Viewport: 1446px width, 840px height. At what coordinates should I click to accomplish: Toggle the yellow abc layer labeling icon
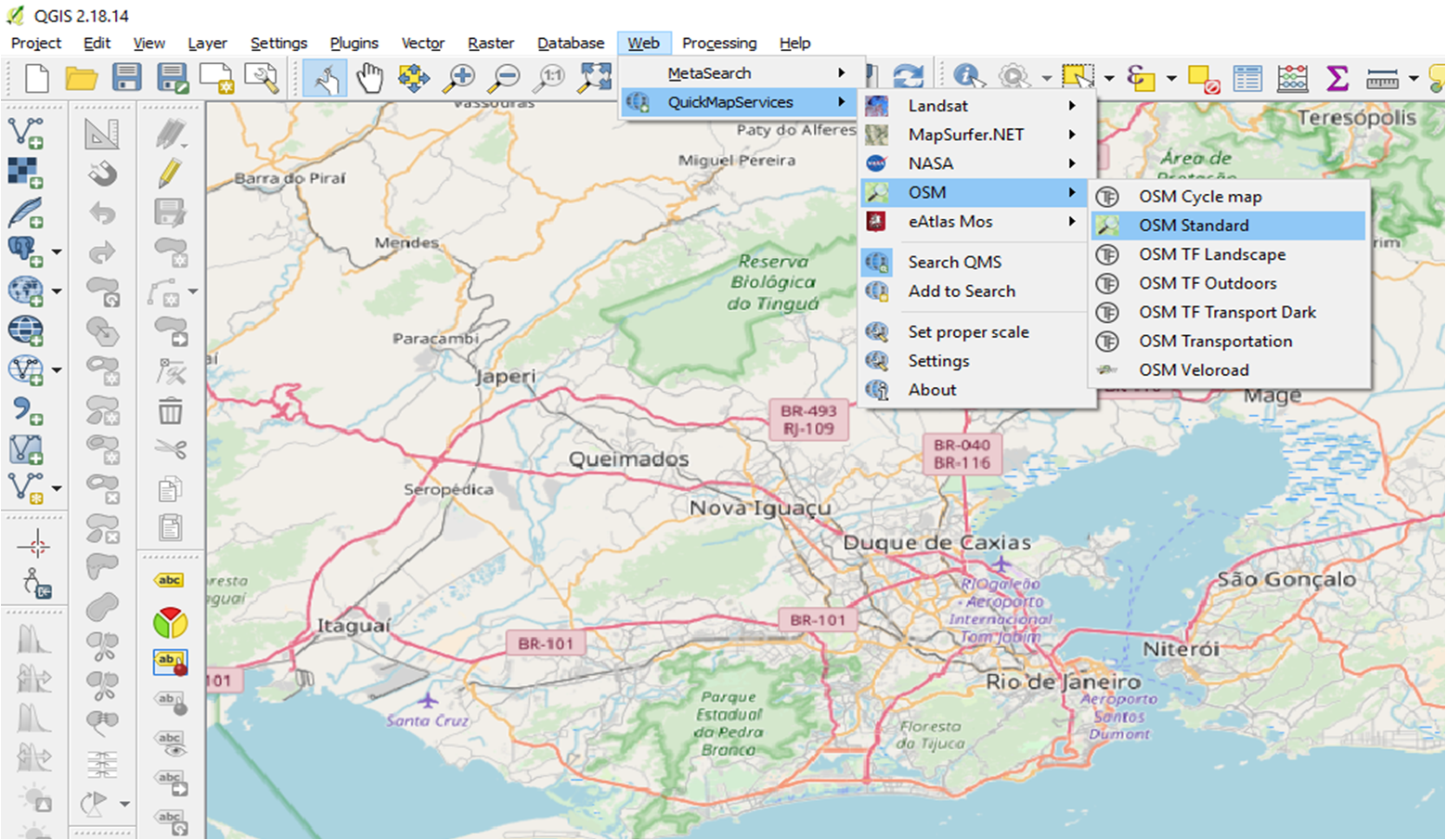tap(170, 580)
